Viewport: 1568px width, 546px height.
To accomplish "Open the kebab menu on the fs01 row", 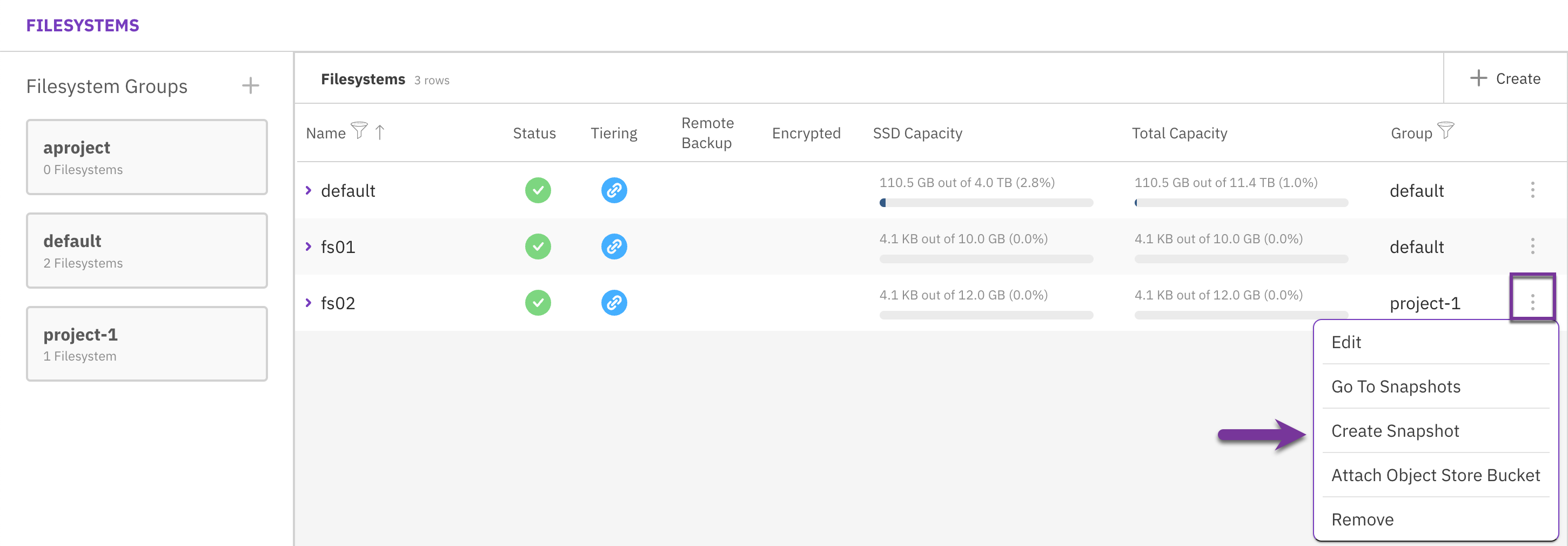I will point(1533,247).
